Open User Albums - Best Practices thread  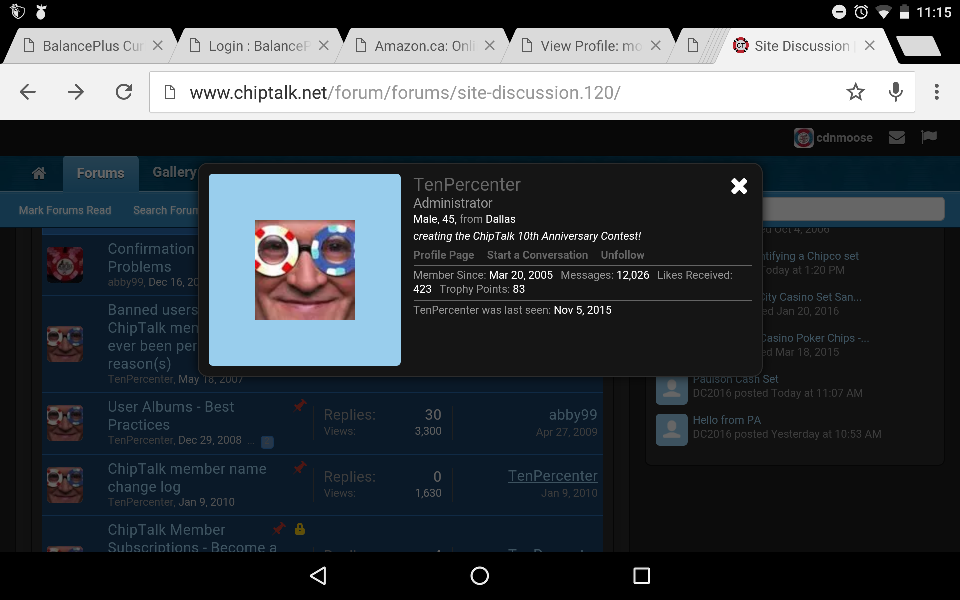point(171,416)
